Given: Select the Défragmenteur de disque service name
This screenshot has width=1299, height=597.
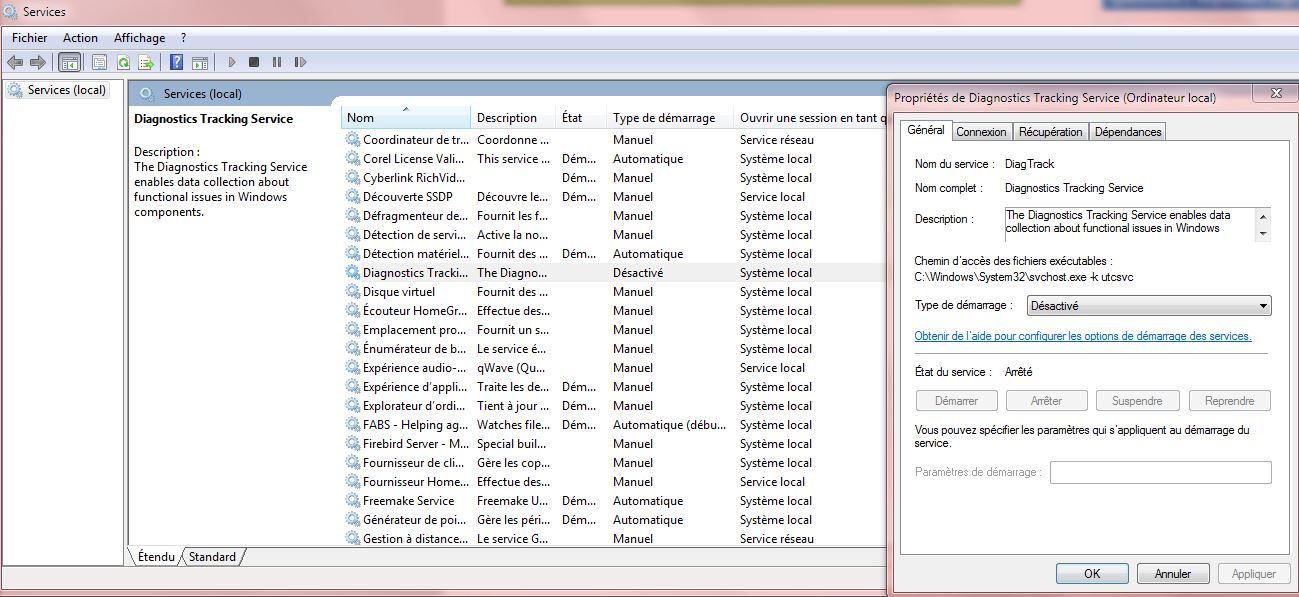Looking at the screenshot, I should [x=415, y=216].
